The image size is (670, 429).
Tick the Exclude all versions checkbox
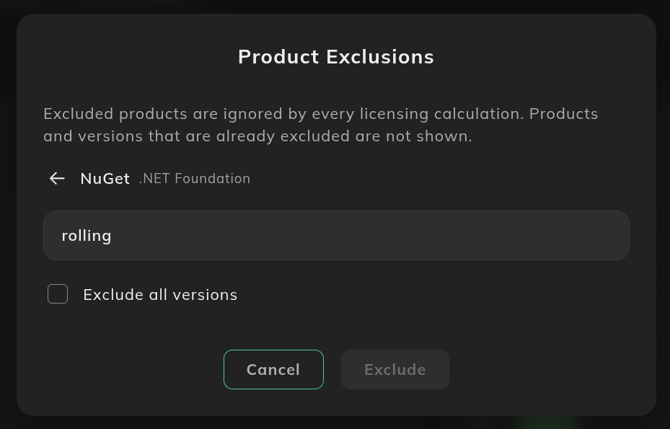tap(58, 294)
